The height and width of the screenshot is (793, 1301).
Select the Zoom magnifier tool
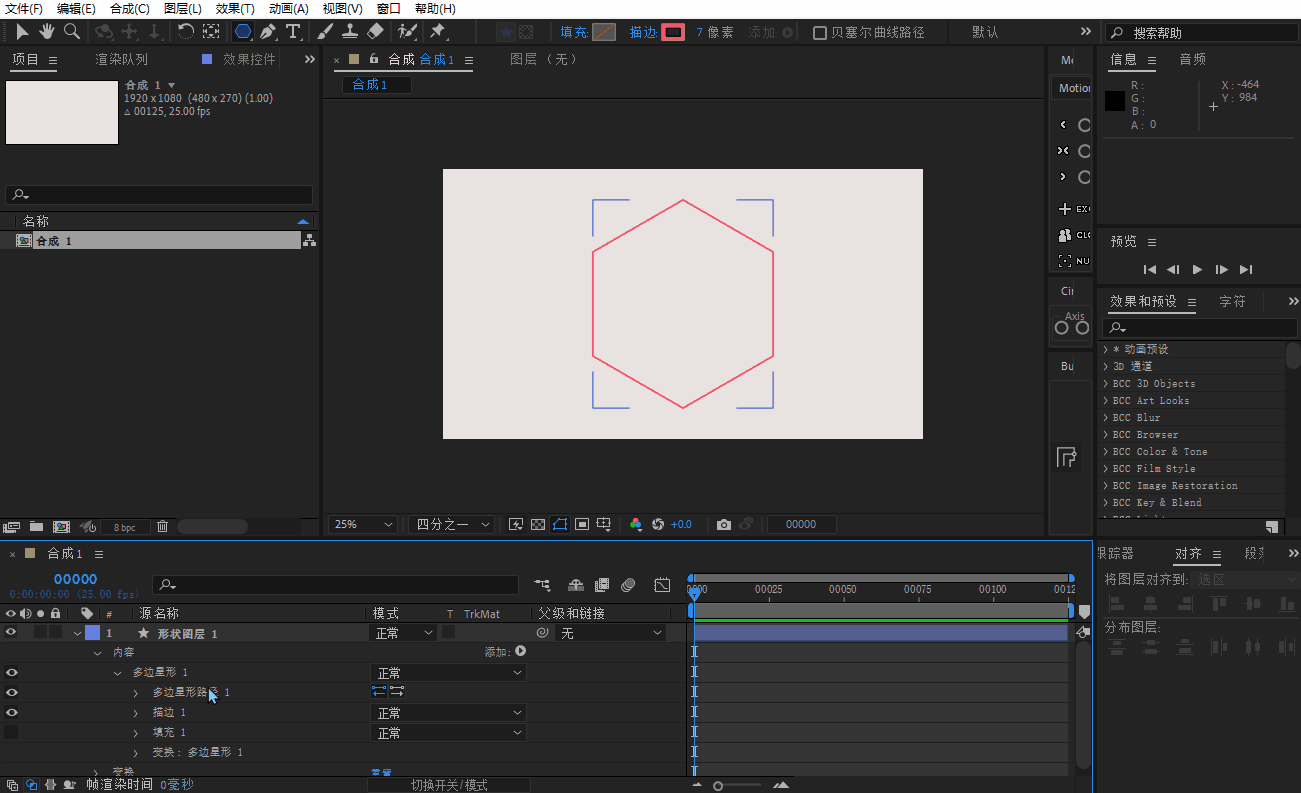point(72,32)
